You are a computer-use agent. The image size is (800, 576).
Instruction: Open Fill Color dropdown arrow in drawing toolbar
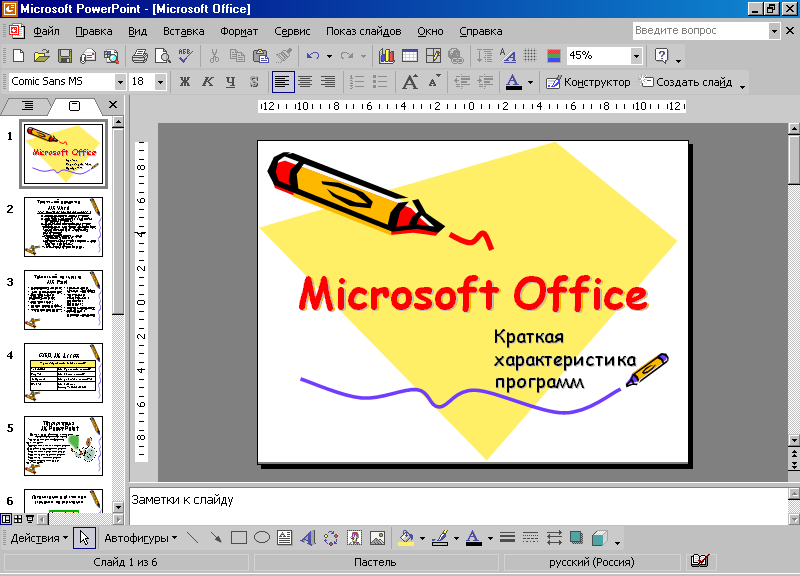pyautogui.click(x=422, y=538)
